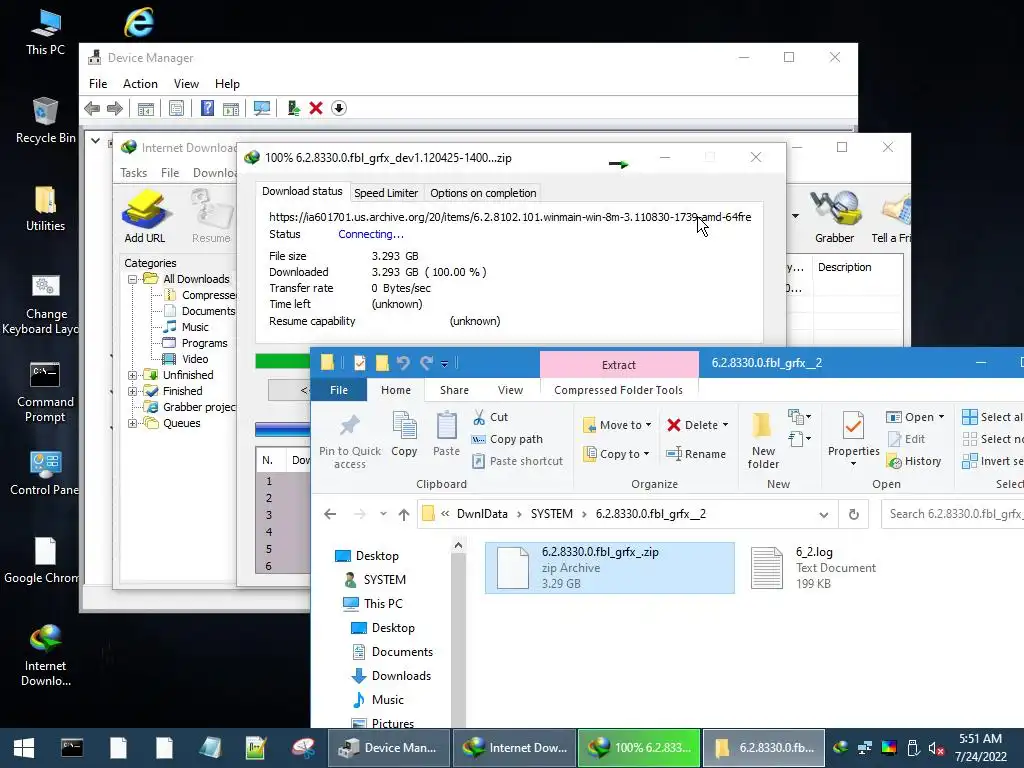Open the Recycle Bin desktop icon
This screenshot has width=1024, height=768.
click(45, 120)
